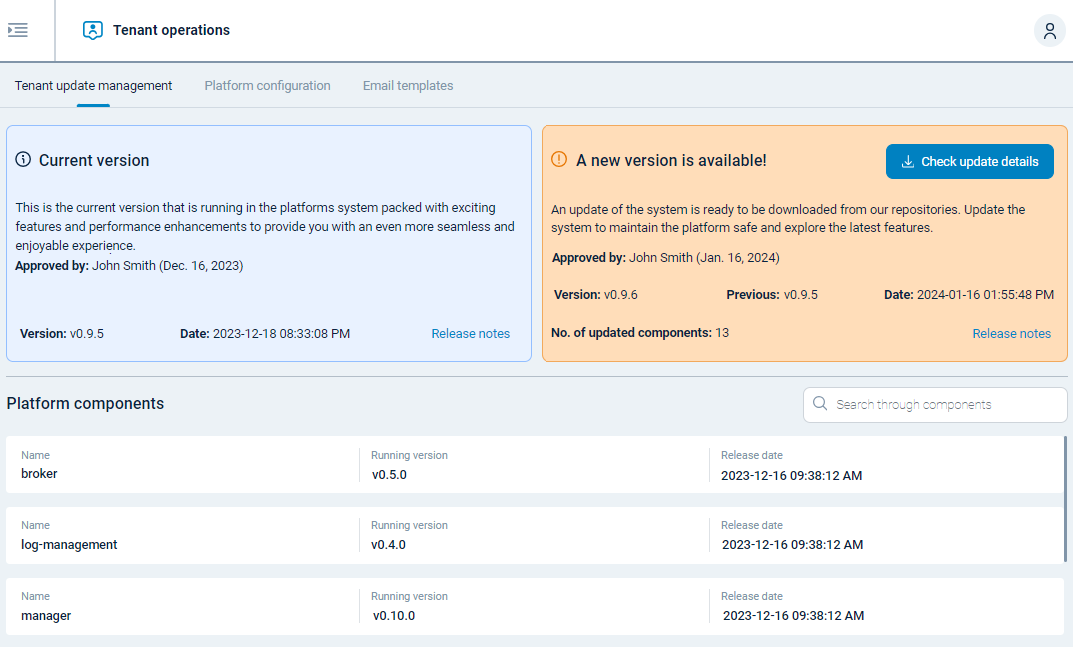The image size is (1073, 647).
Task: Click the alert icon next to new version notice
Action: (561, 159)
